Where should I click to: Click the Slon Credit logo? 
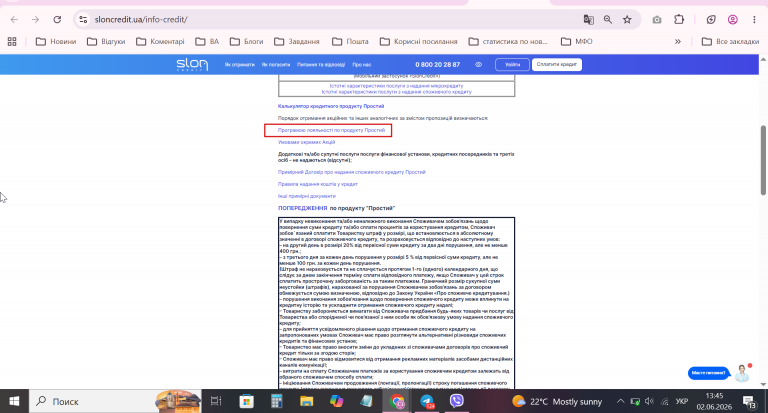192,65
